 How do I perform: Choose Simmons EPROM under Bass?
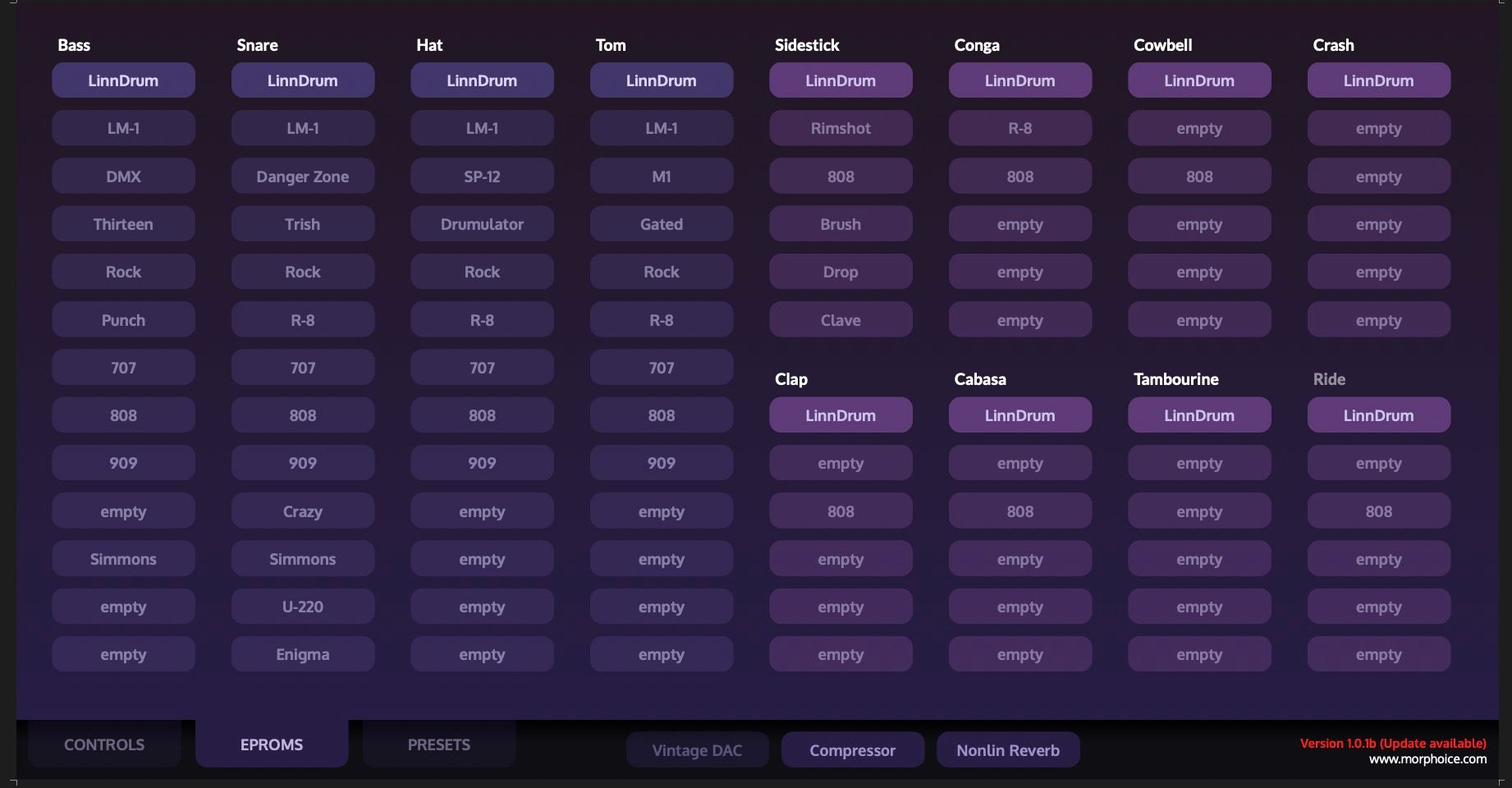tap(123, 559)
